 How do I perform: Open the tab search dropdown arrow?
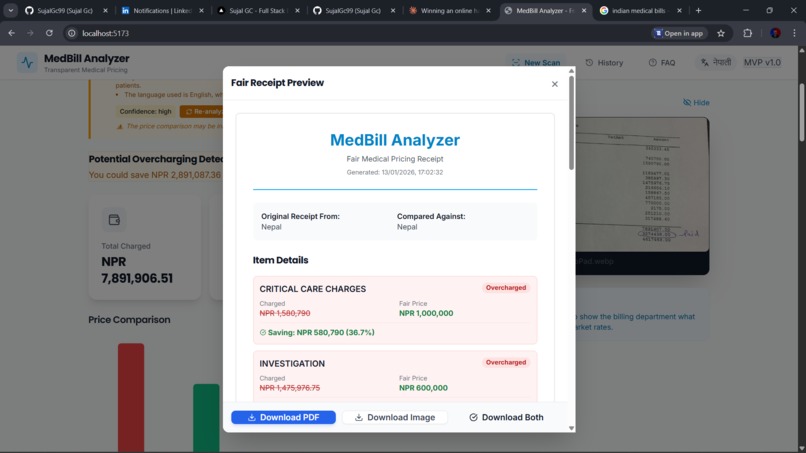point(10,10)
